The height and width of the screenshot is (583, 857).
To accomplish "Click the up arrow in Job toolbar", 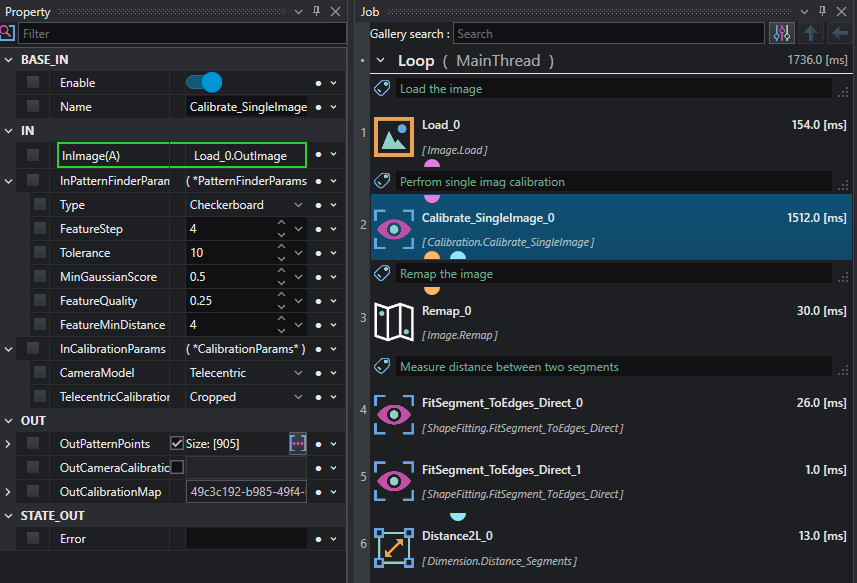I will [811, 33].
